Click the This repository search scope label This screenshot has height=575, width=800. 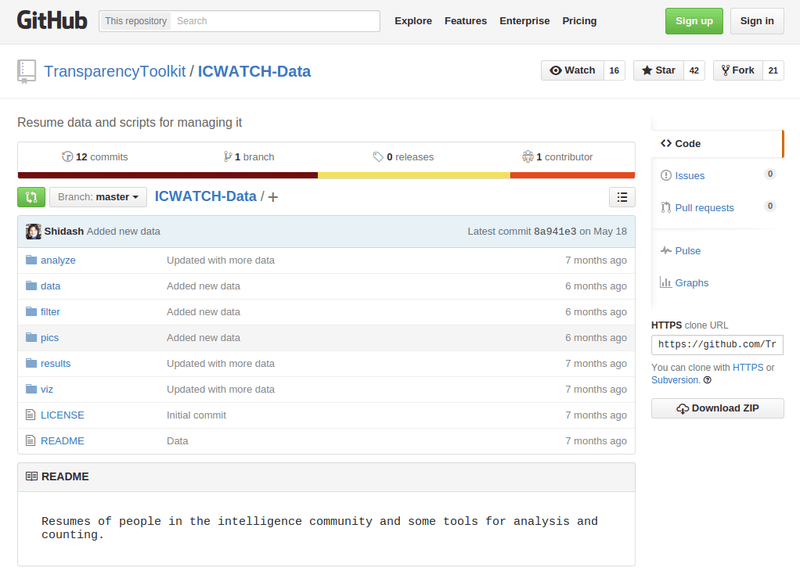tap(135, 21)
